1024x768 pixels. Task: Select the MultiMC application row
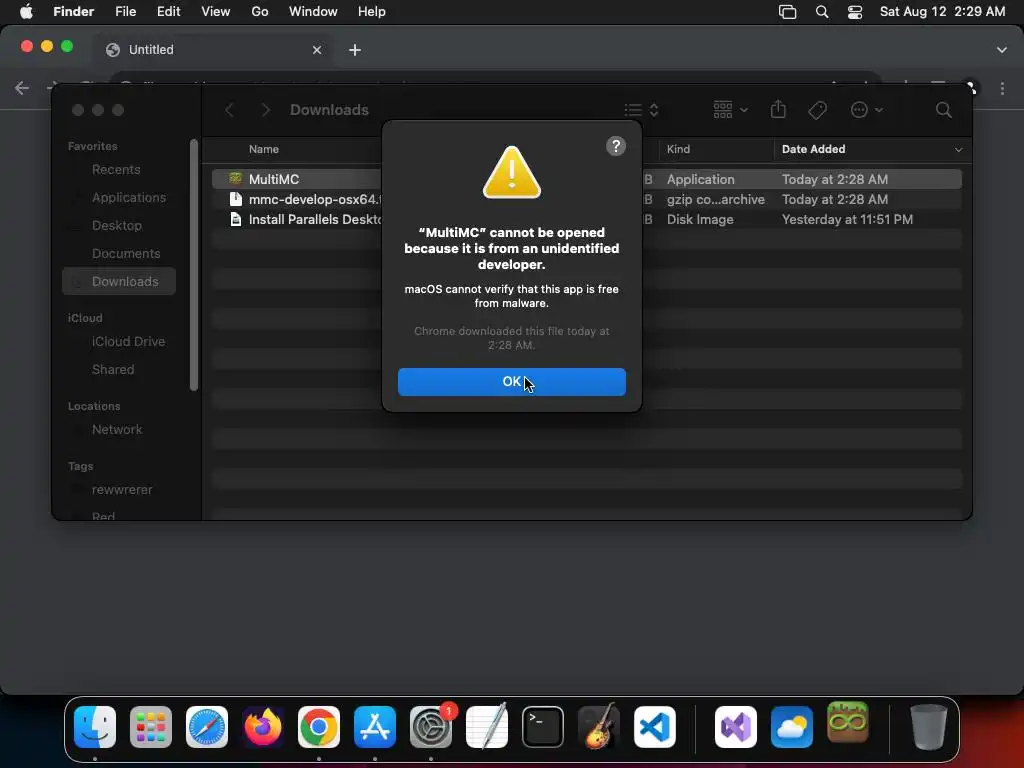click(586, 179)
